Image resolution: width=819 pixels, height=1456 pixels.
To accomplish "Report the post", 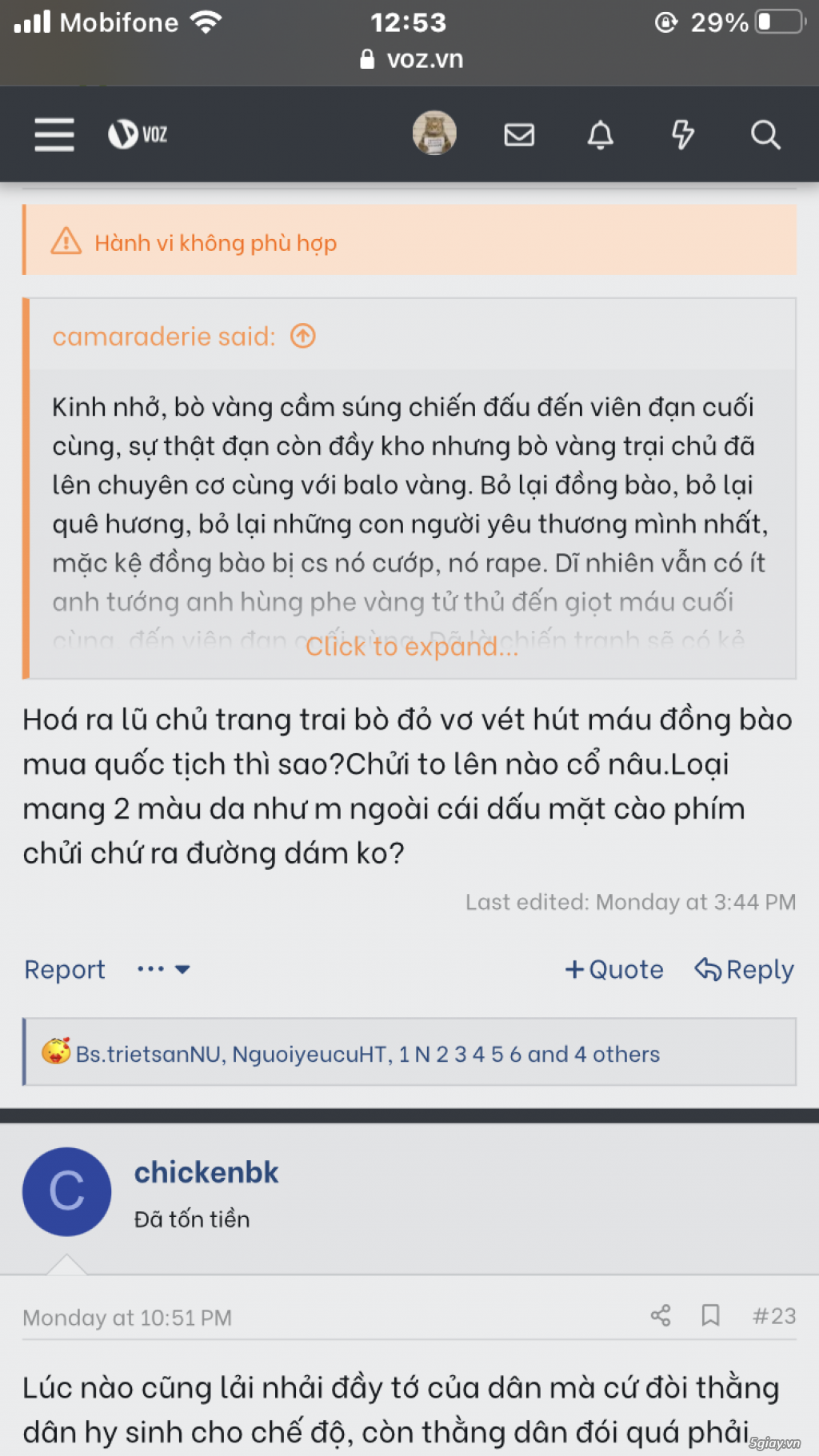I will point(64,969).
